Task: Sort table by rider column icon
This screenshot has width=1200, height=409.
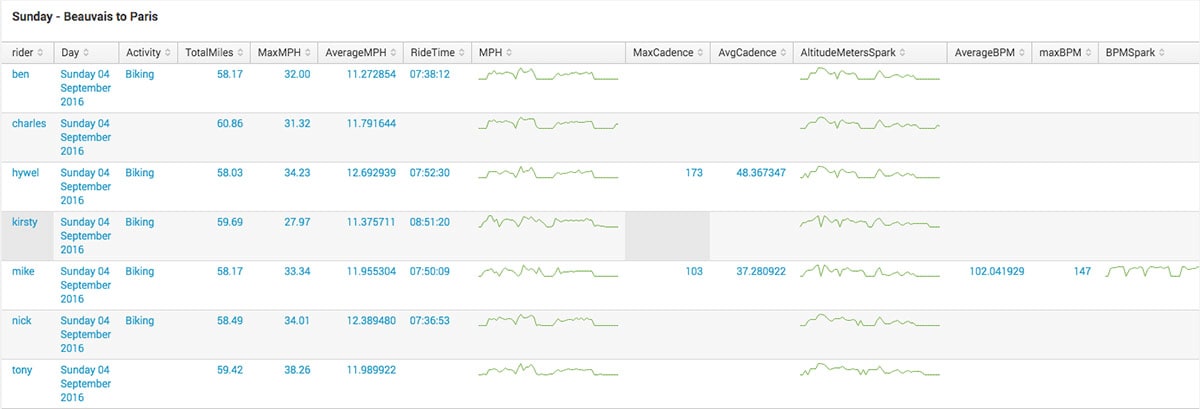Action: (x=40, y=53)
